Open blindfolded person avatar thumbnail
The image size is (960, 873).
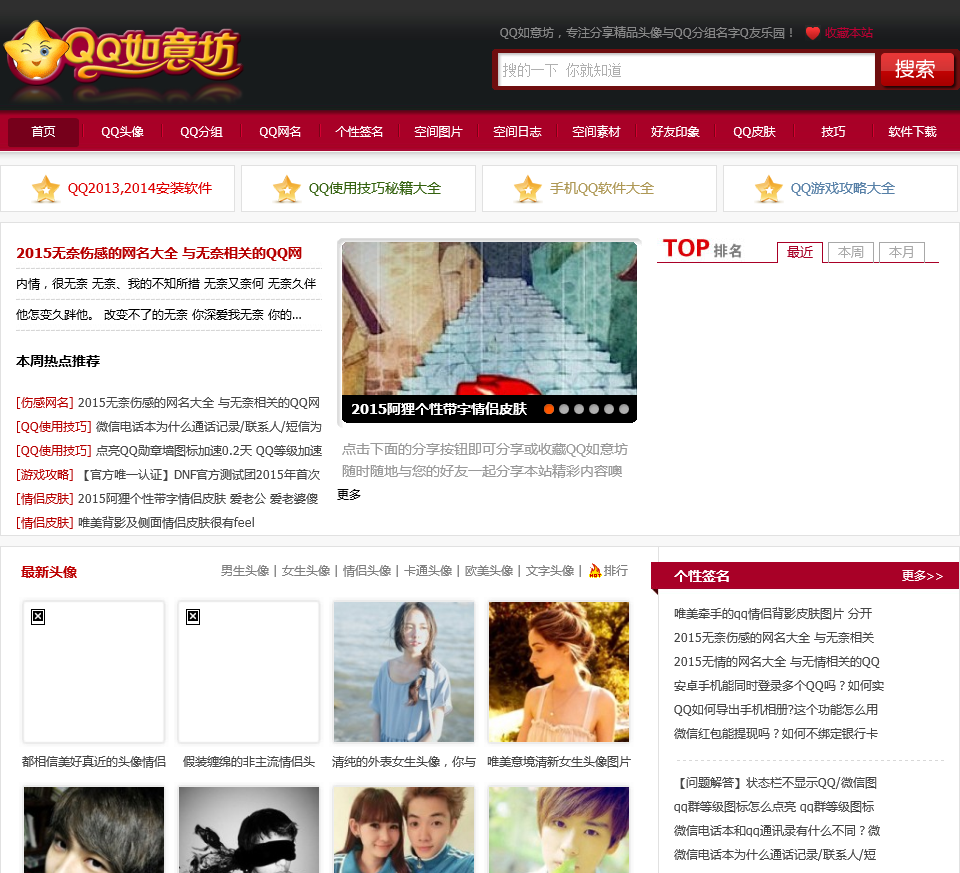coord(249,830)
